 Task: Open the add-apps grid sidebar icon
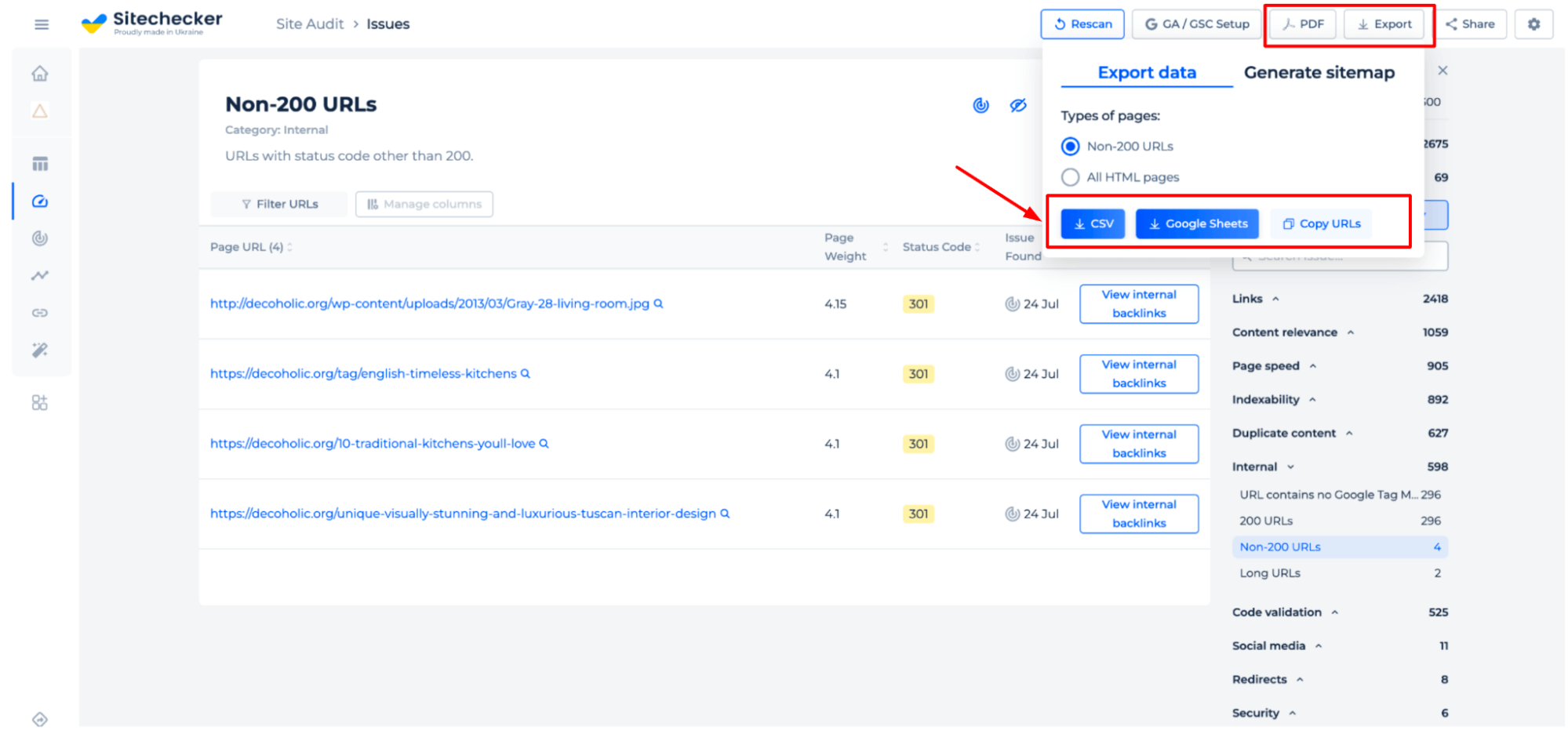coord(40,402)
